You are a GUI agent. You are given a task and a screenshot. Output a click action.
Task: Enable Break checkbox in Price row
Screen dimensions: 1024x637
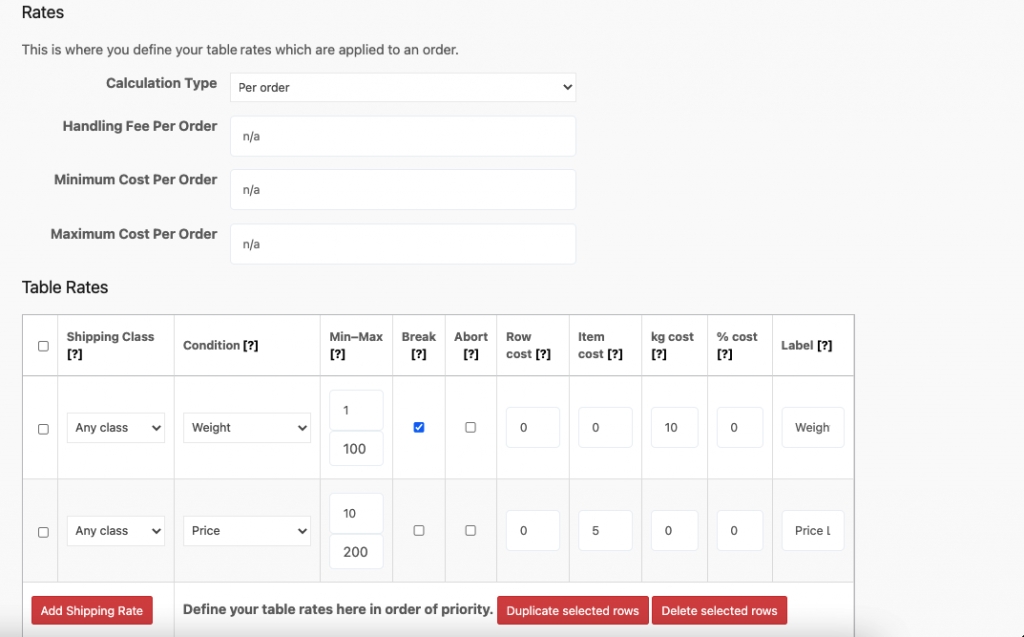(419, 530)
